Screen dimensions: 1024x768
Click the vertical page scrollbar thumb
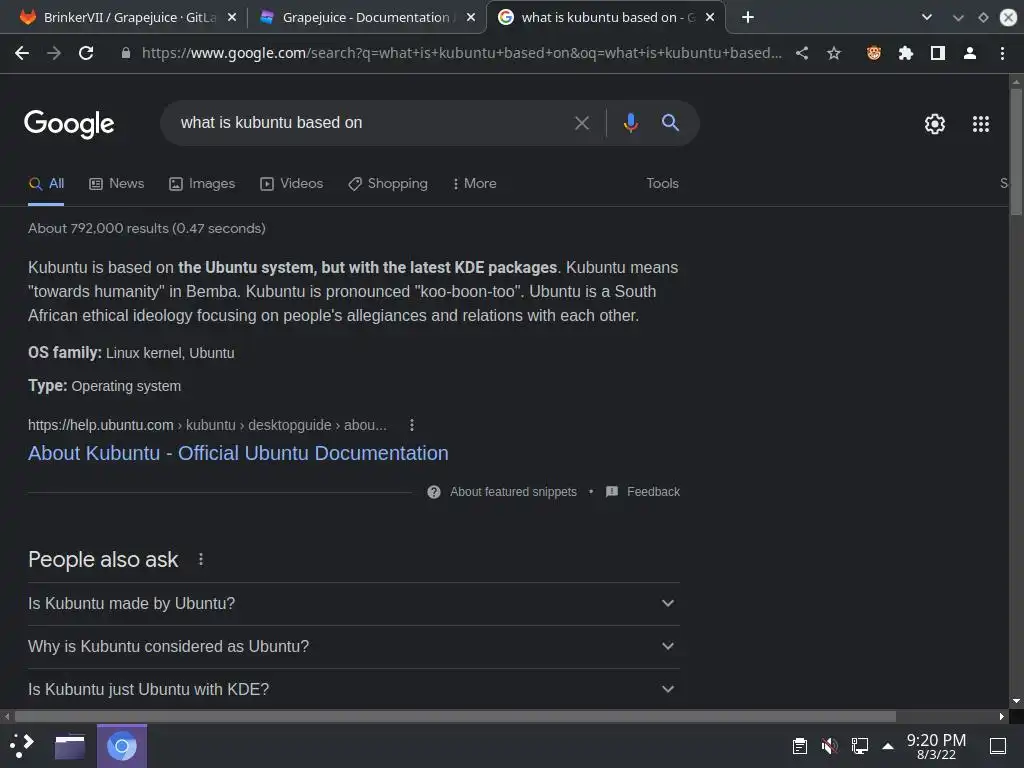(1016, 152)
